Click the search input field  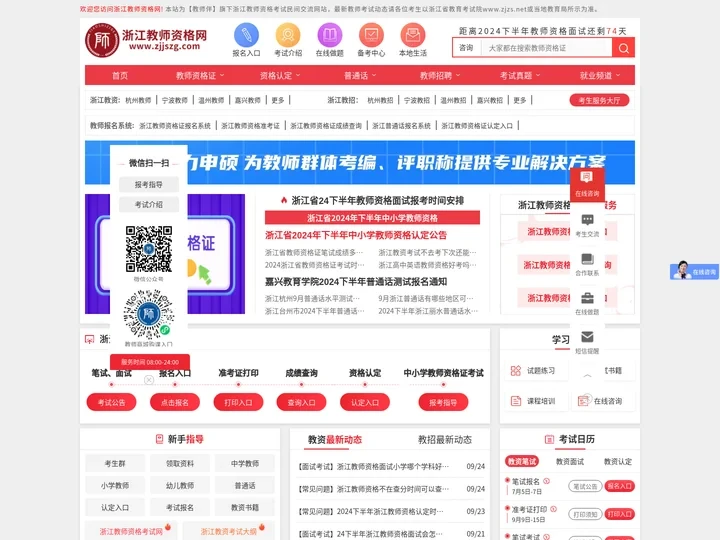[x=546, y=48]
